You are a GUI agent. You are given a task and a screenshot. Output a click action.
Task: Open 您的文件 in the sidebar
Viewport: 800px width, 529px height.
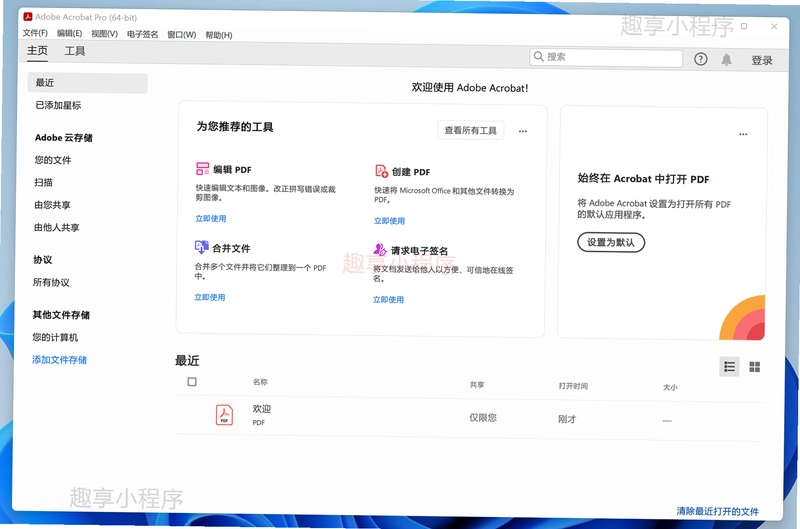[x=53, y=160]
